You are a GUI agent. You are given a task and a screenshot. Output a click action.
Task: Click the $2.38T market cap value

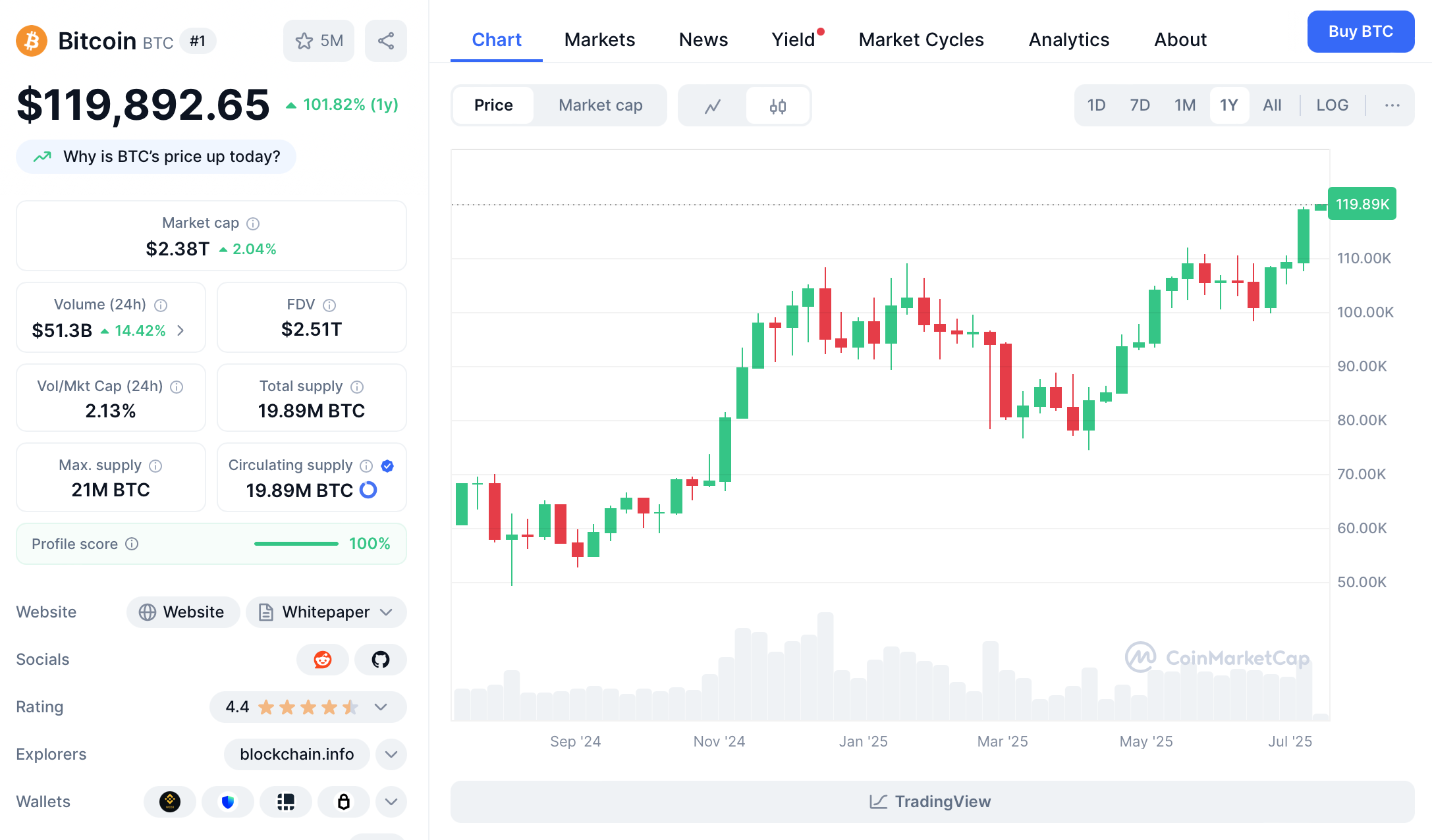tap(177, 249)
